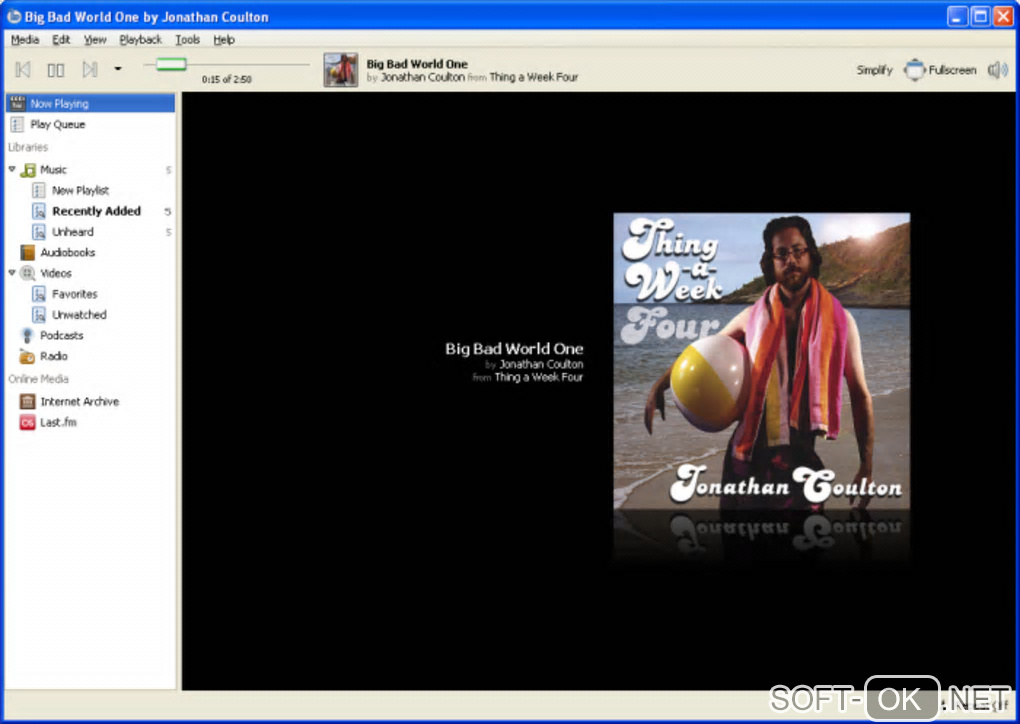Screen dimensions: 1020x724
Task: Open the Media menu
Action: 25,40
